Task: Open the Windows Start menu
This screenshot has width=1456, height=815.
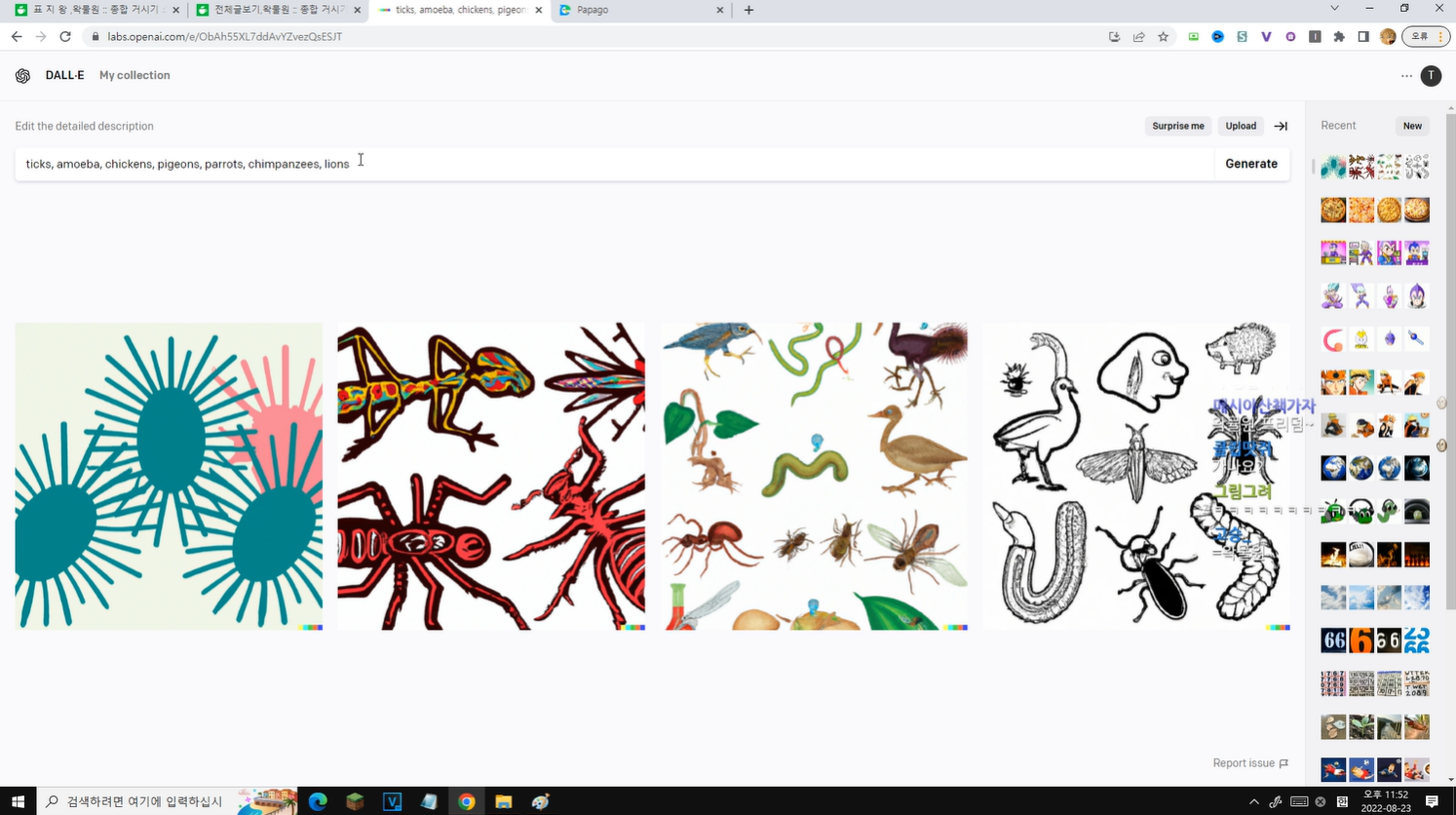Action: click(18, 801)
